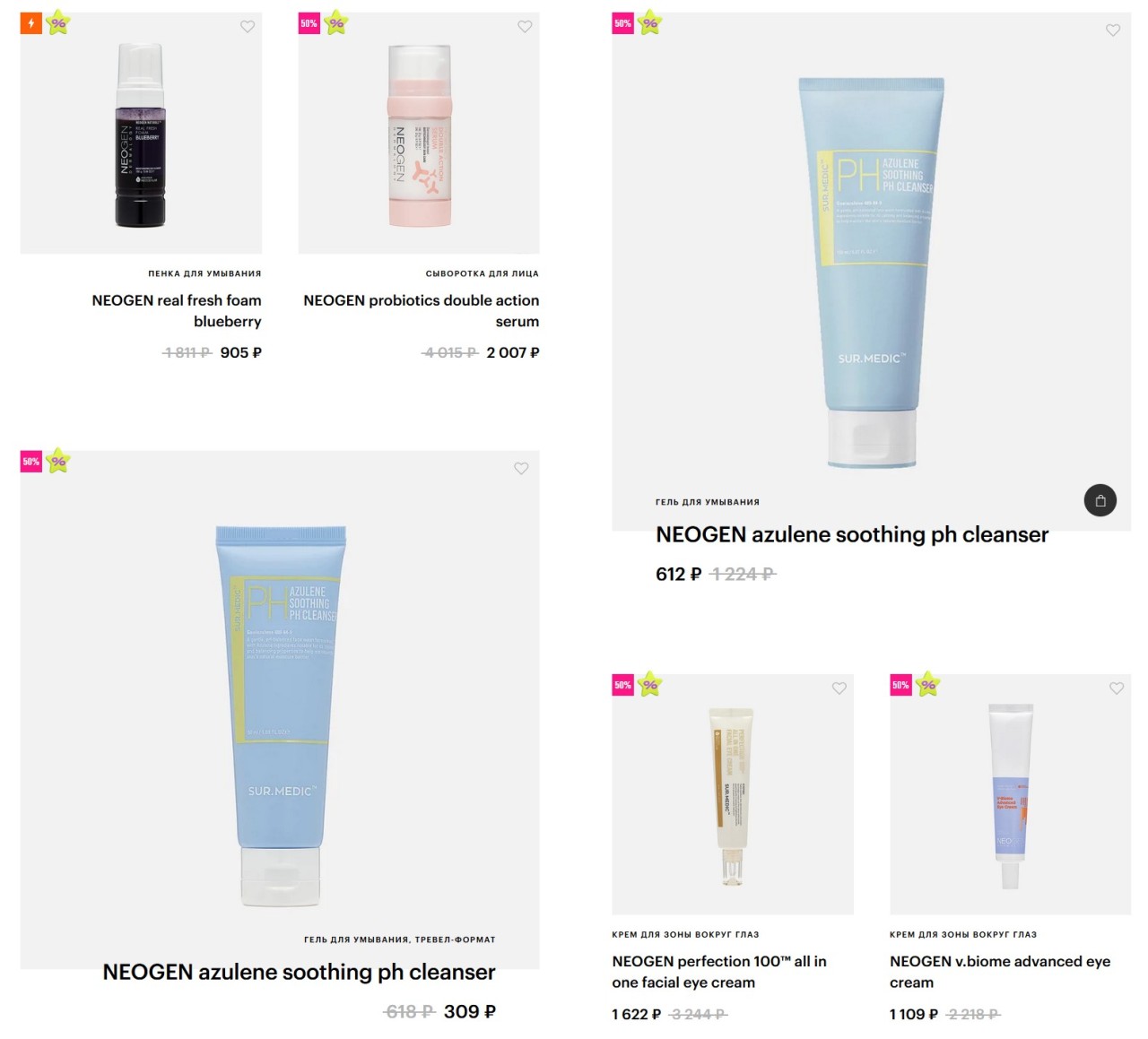Click heart icon on perfection 100 eye cream
Screen dimensions: 1148x1039
[839, 688]
